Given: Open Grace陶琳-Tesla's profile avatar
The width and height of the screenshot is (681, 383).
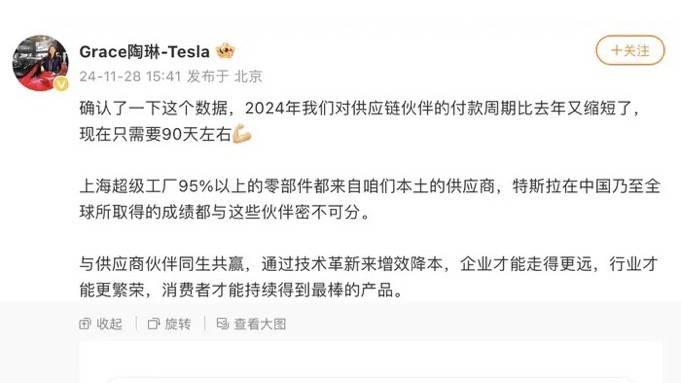Looking at the screenshot, I should (x=40, y=63).
